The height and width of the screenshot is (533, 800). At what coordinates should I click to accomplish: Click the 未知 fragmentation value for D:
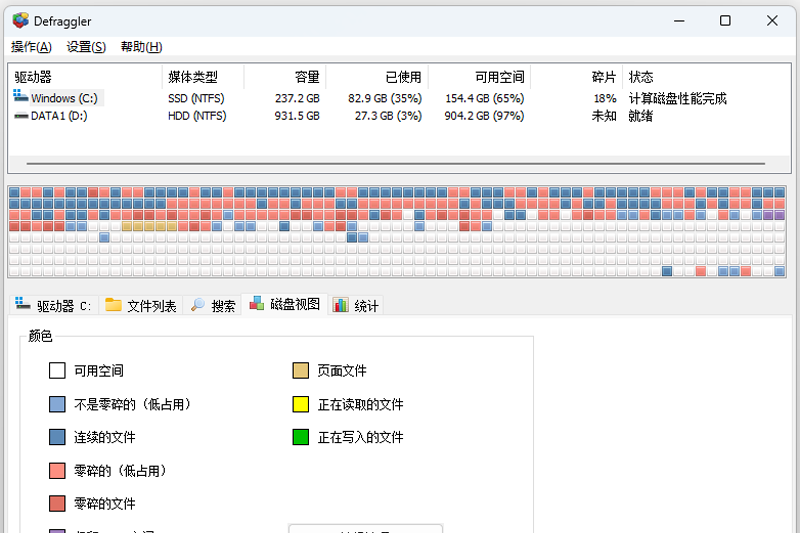click(604, 116)
